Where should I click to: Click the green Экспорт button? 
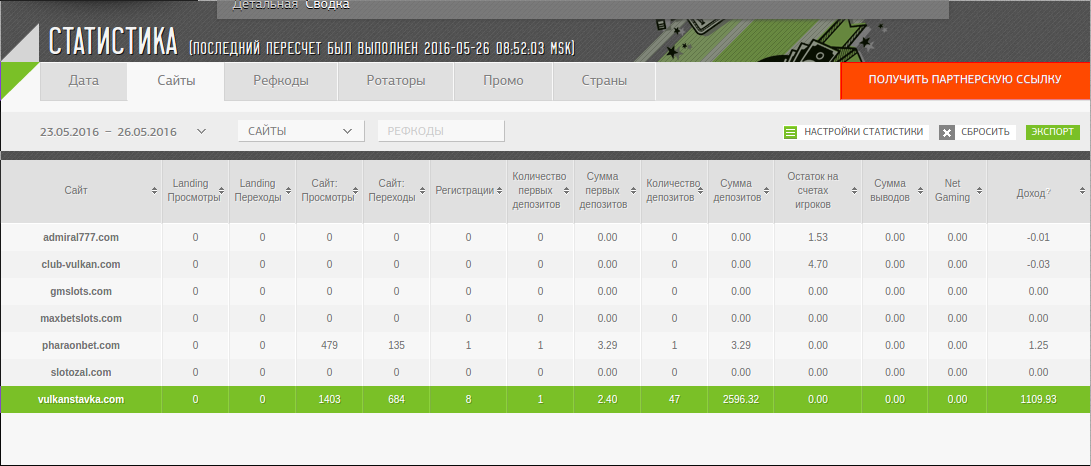(1053, 131)
